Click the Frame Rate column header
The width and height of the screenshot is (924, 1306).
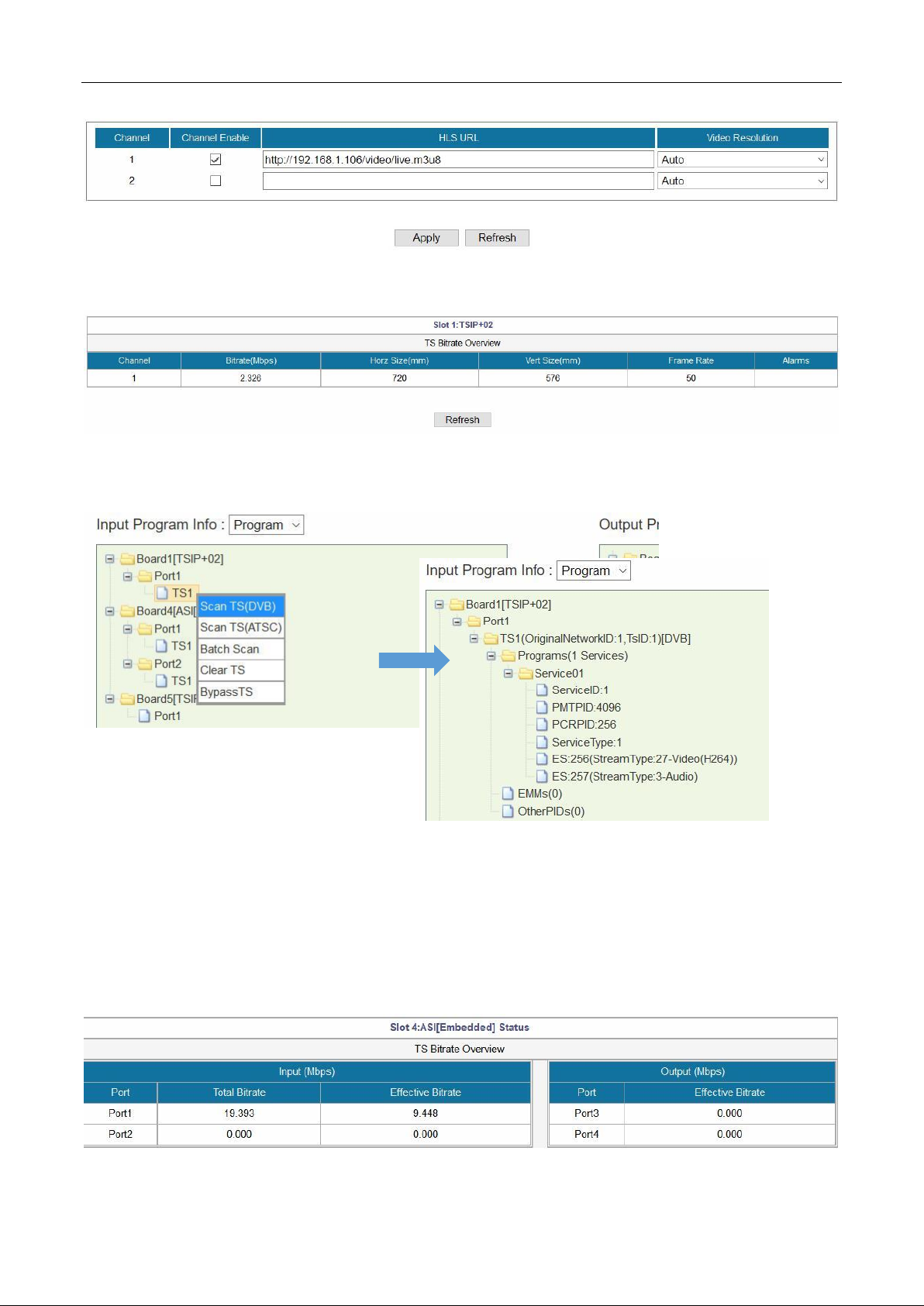tap(691, 360)
